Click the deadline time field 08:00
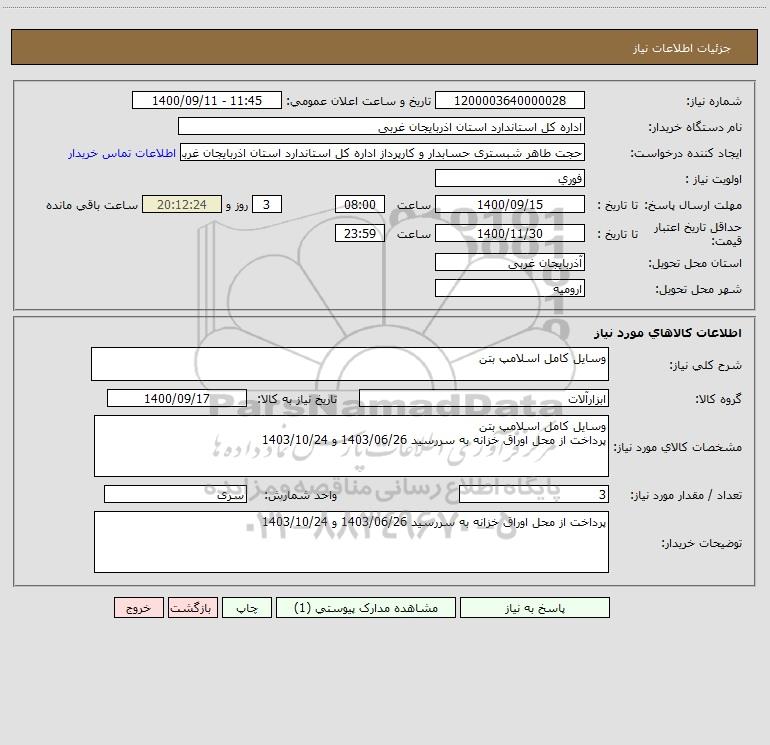The height and width of the screenshot is (745, 770). pyautogui.click(x=359, y=204)
